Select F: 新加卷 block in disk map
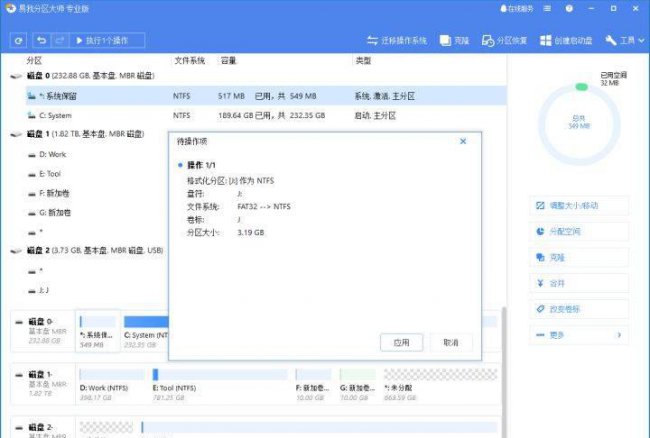650x438 pixels. [x=313, y=385]
